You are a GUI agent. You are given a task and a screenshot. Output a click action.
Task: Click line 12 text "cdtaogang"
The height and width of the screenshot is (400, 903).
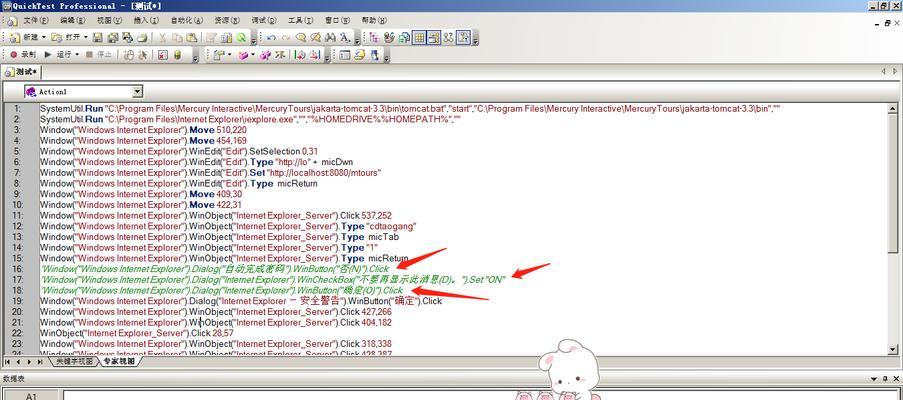pos(390,226)
